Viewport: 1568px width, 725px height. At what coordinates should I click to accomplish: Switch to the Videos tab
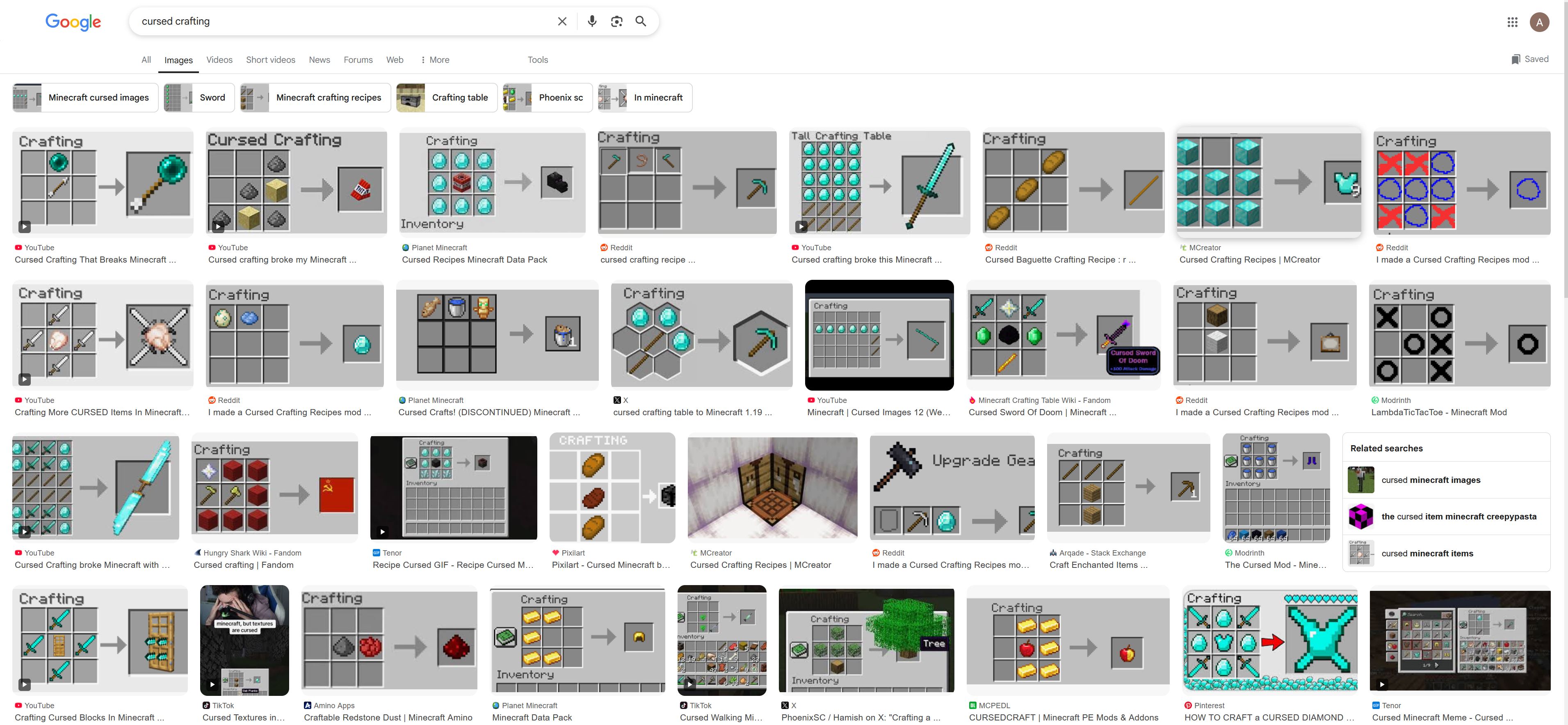click(219, 59)
